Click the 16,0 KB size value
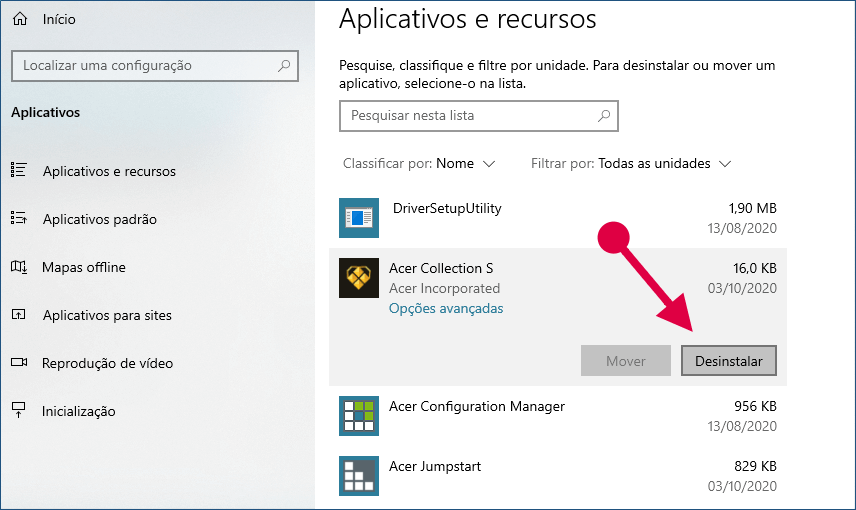Image resolution: width=856 pixels, height=510 pixels. pos(754,268)
